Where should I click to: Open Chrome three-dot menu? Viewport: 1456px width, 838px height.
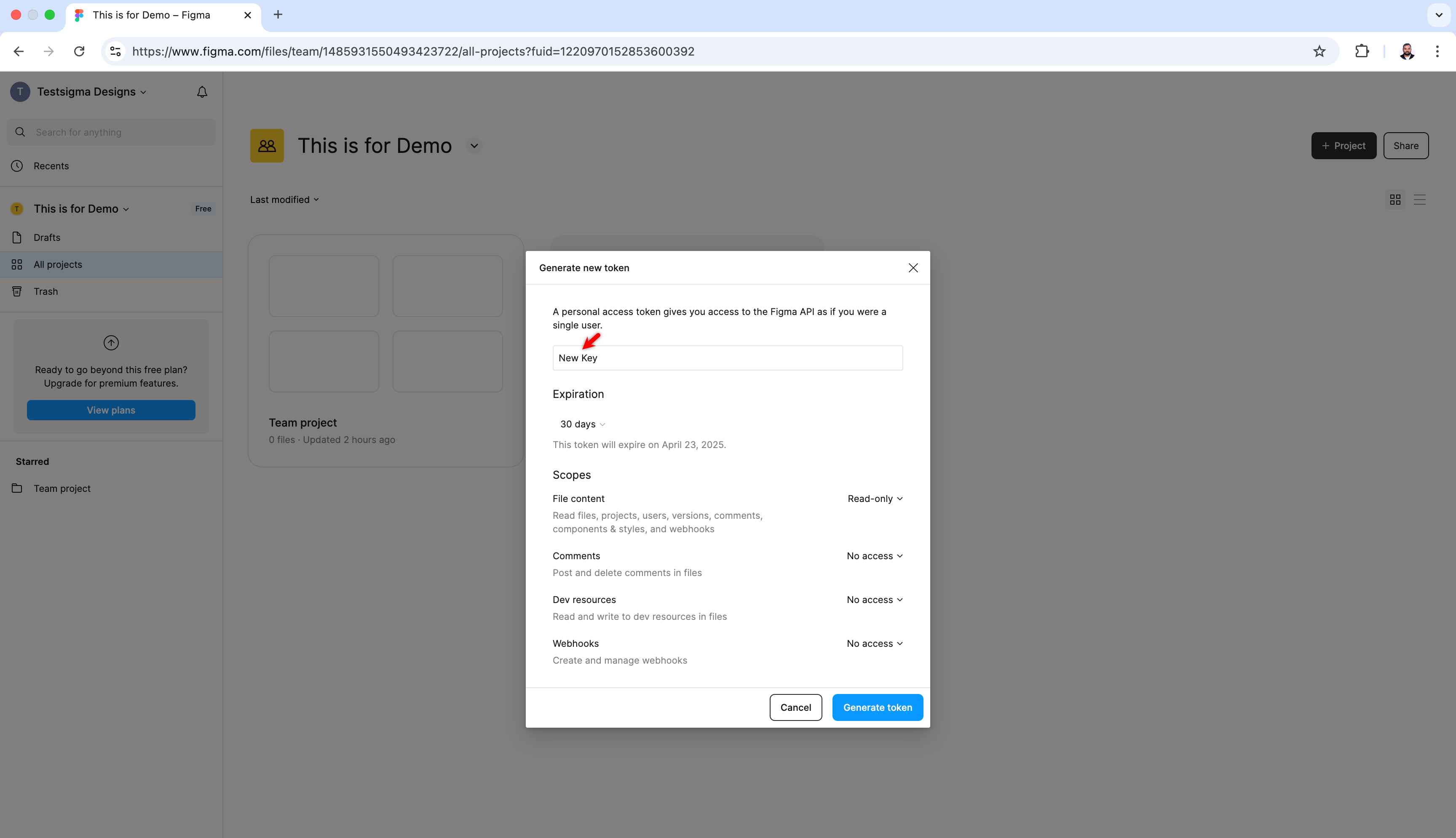pyautogui.click(x=1437, y=52)
